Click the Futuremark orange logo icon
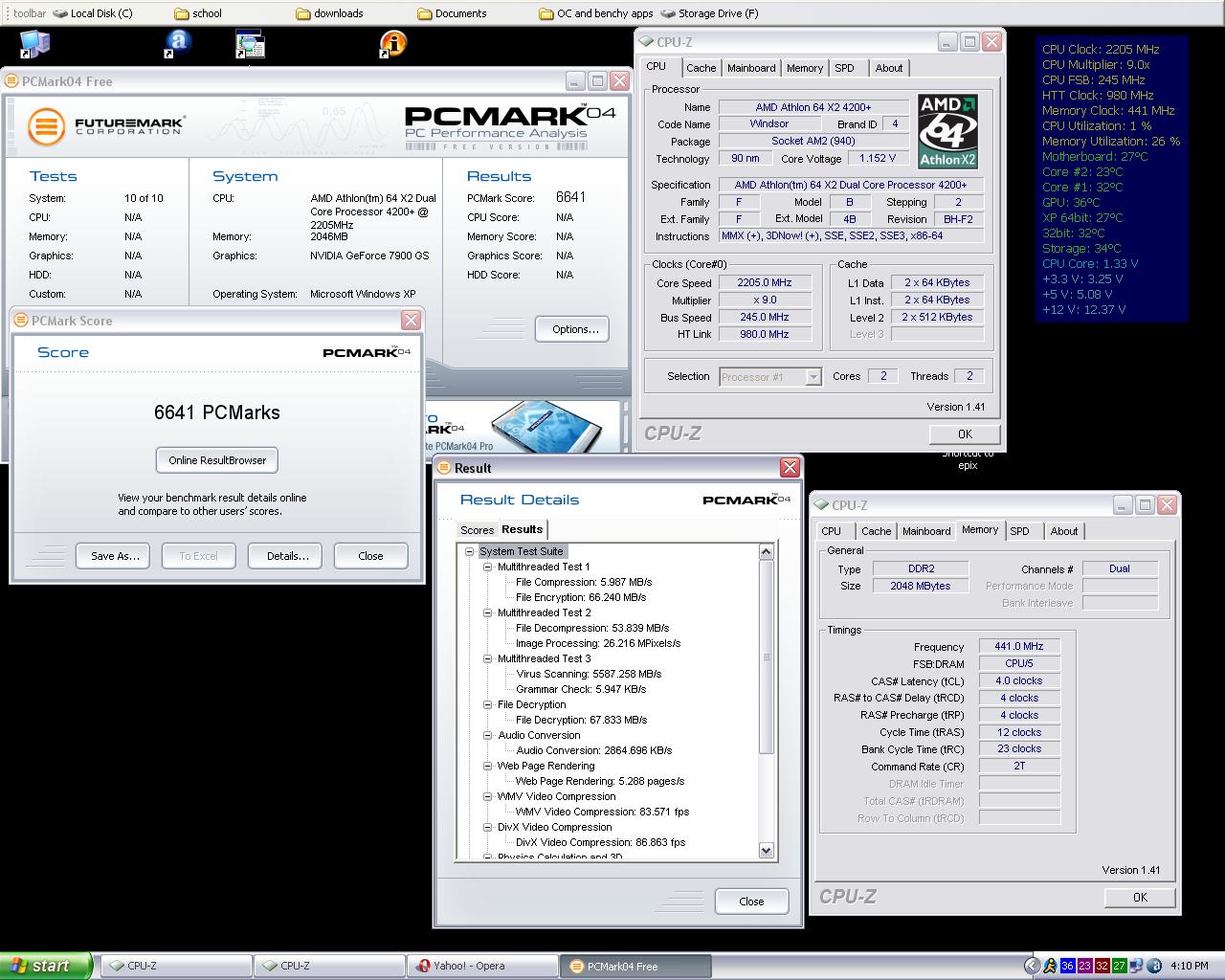This screenshot has width=1225, height=980. click(46, 126)
